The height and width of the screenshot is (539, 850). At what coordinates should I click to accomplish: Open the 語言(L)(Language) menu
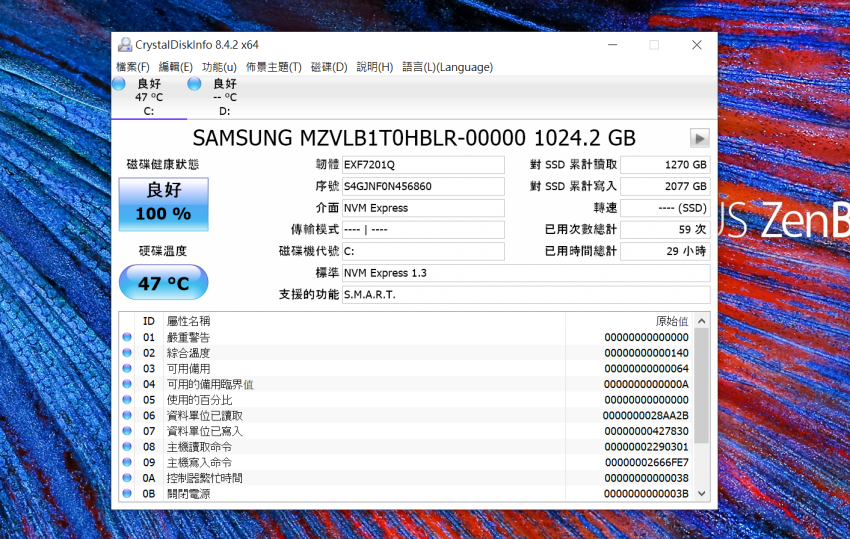[448, 67]
